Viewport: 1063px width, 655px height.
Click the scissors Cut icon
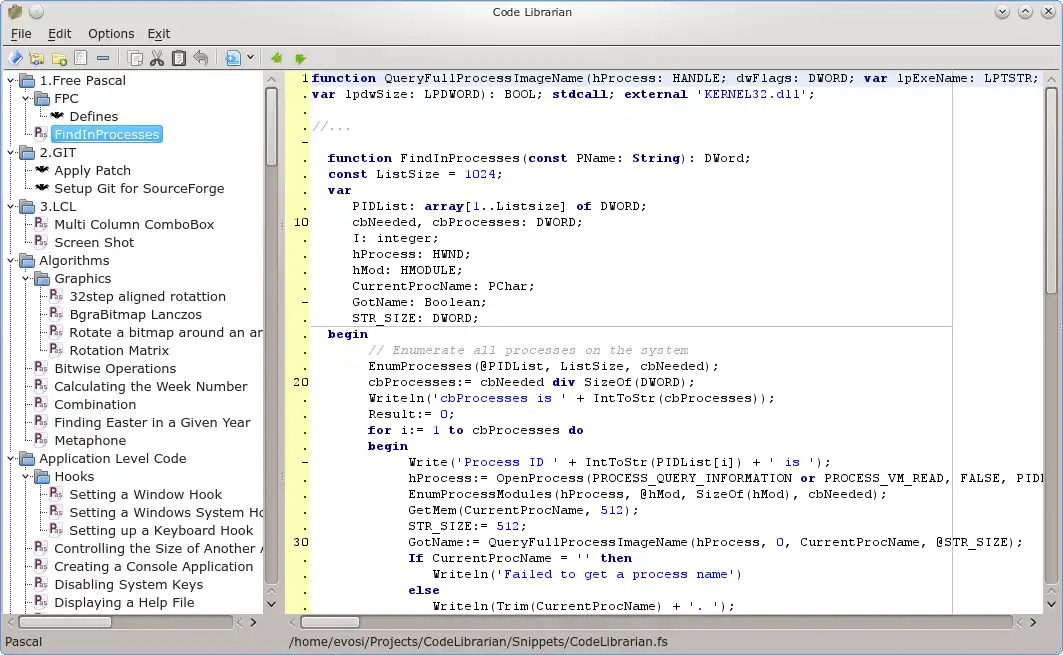point(157,58)
